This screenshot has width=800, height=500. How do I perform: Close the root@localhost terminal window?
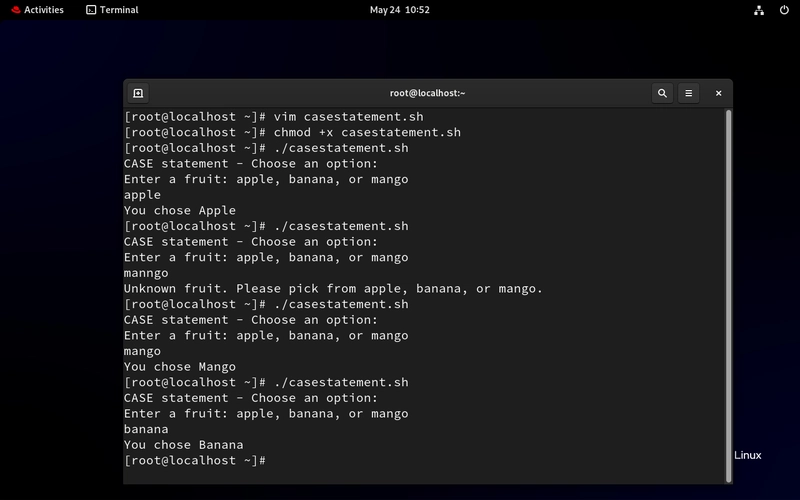click(x=718, y=93)
